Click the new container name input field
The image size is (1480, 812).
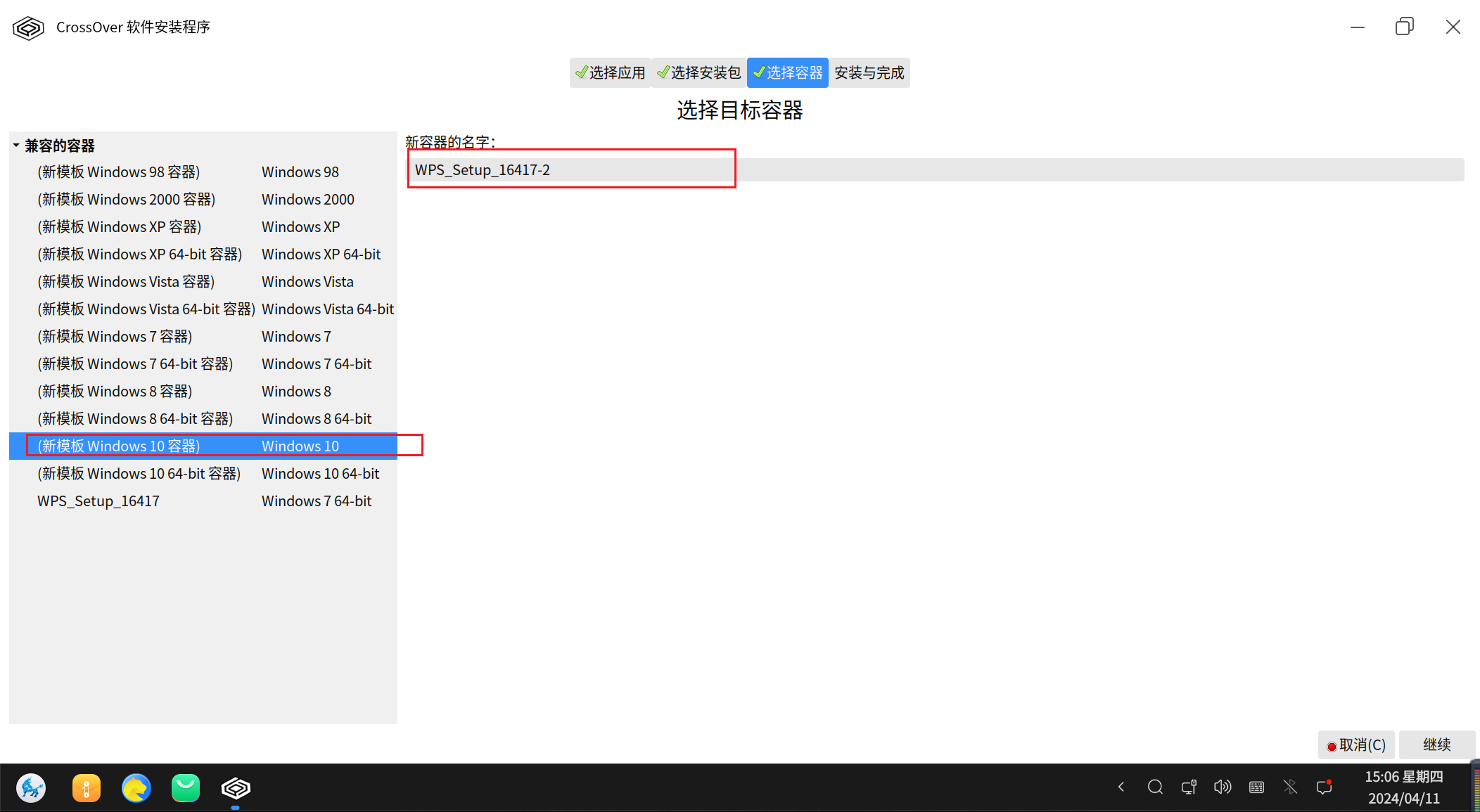tap(936, 169)
